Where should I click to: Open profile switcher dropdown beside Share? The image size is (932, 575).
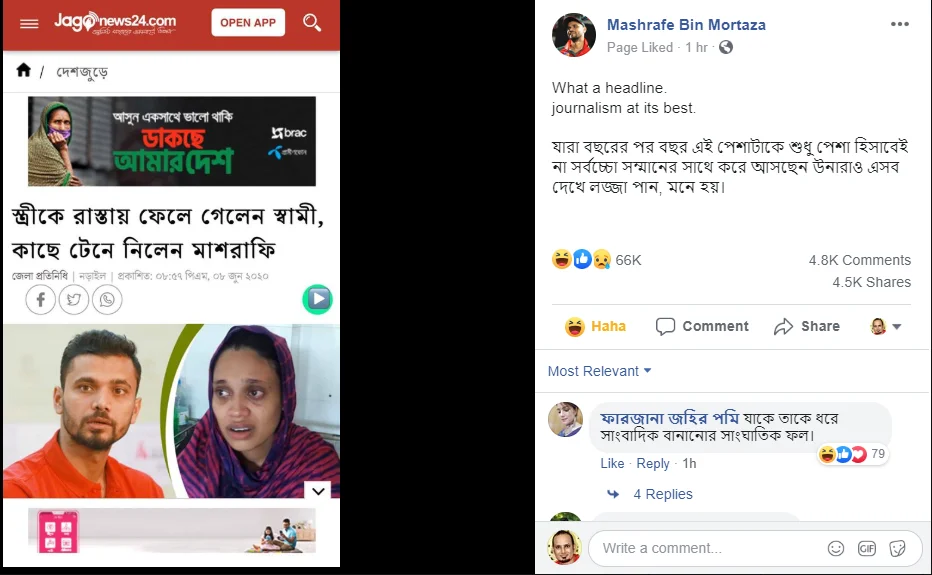coord(886,326)
